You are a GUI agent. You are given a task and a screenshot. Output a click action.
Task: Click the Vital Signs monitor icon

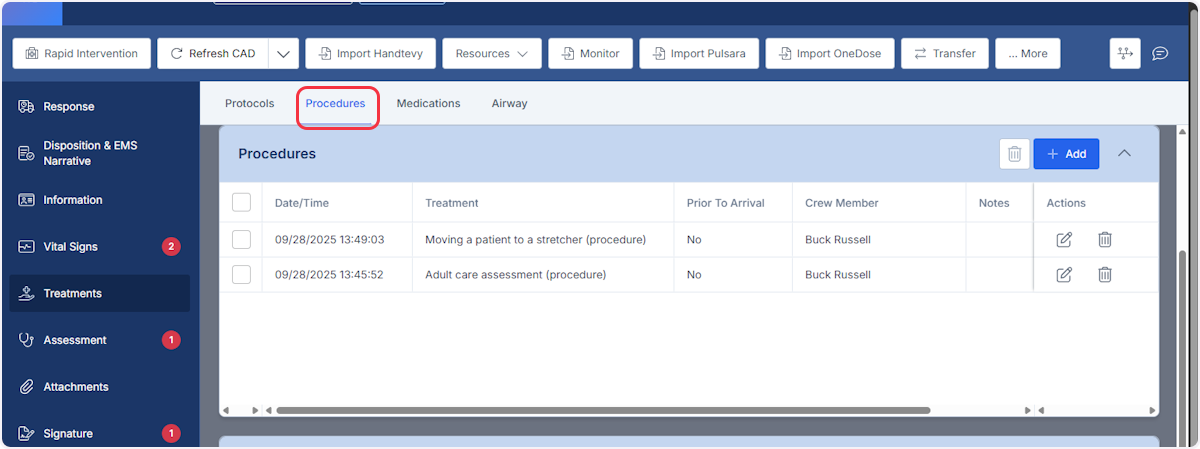[27, 247]
